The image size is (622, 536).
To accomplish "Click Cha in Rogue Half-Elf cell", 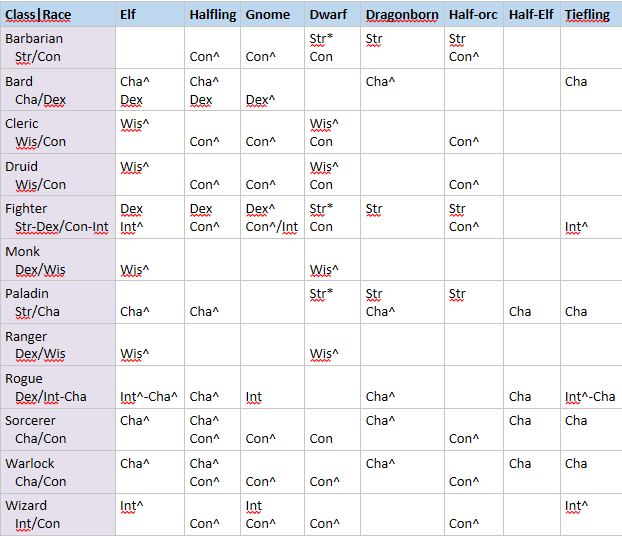I will 520,396.
